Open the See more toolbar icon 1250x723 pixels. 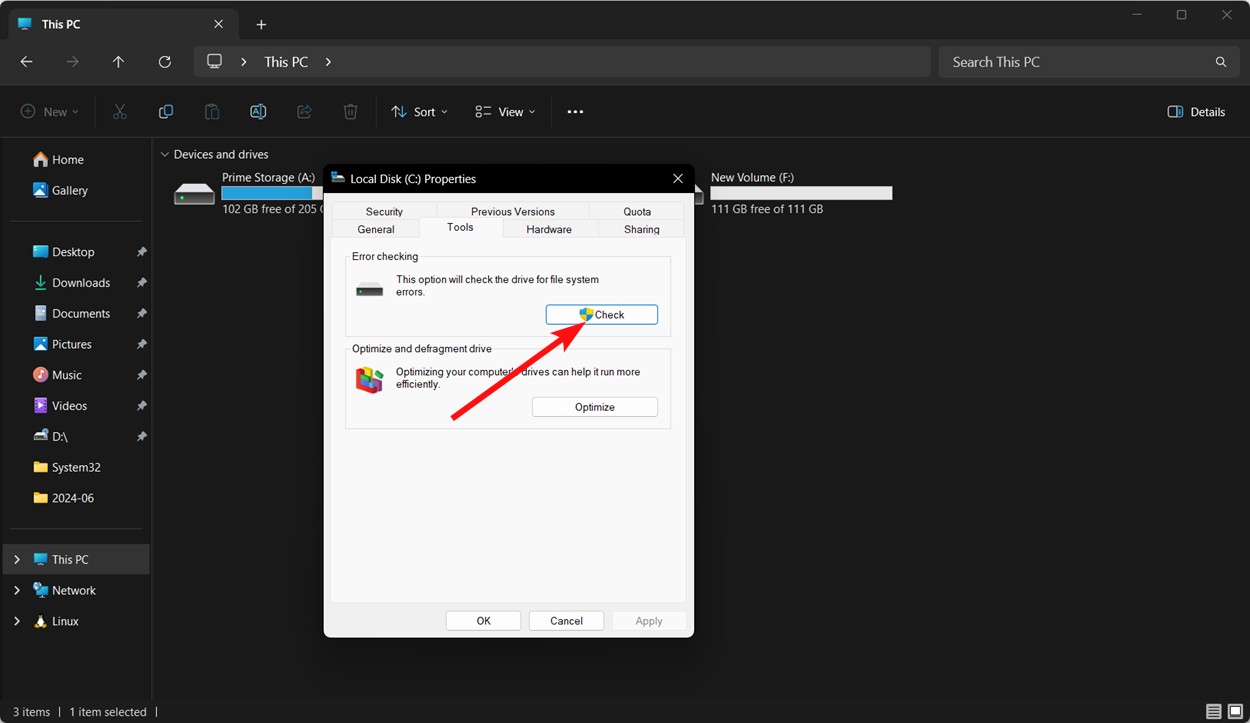575,111
